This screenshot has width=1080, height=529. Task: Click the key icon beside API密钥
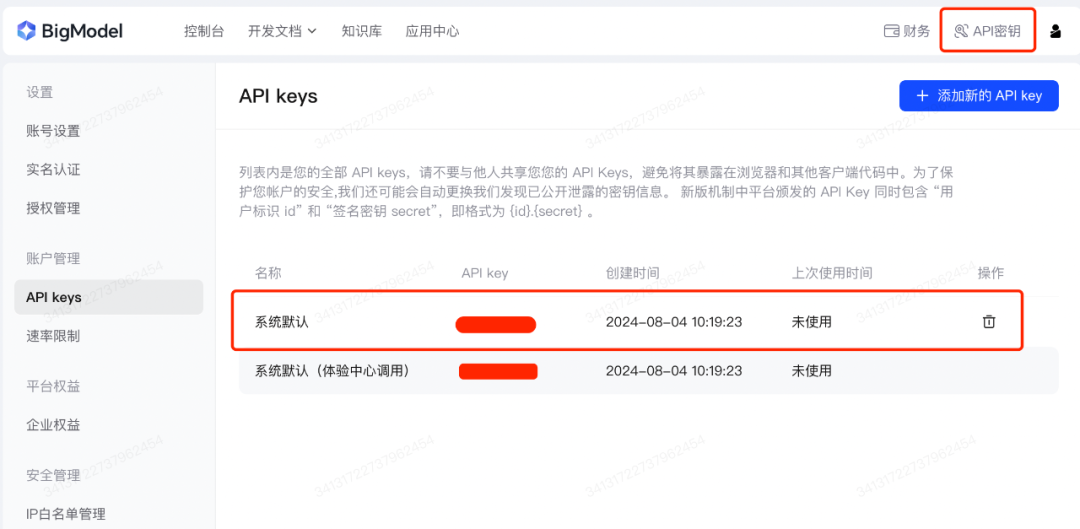962,31
